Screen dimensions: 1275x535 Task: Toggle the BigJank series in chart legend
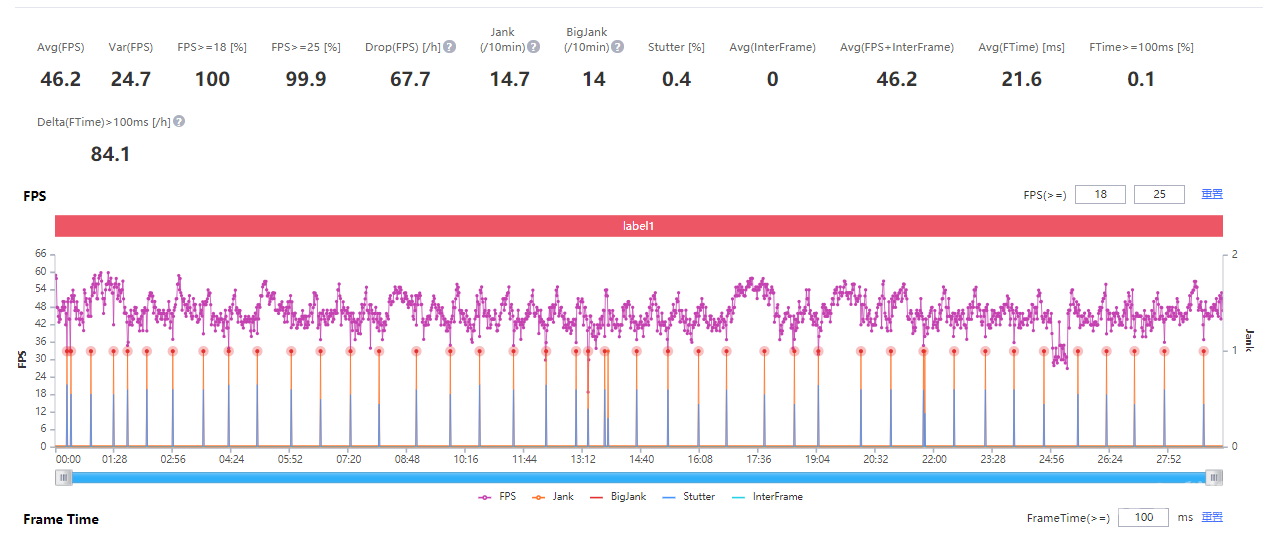616,496
